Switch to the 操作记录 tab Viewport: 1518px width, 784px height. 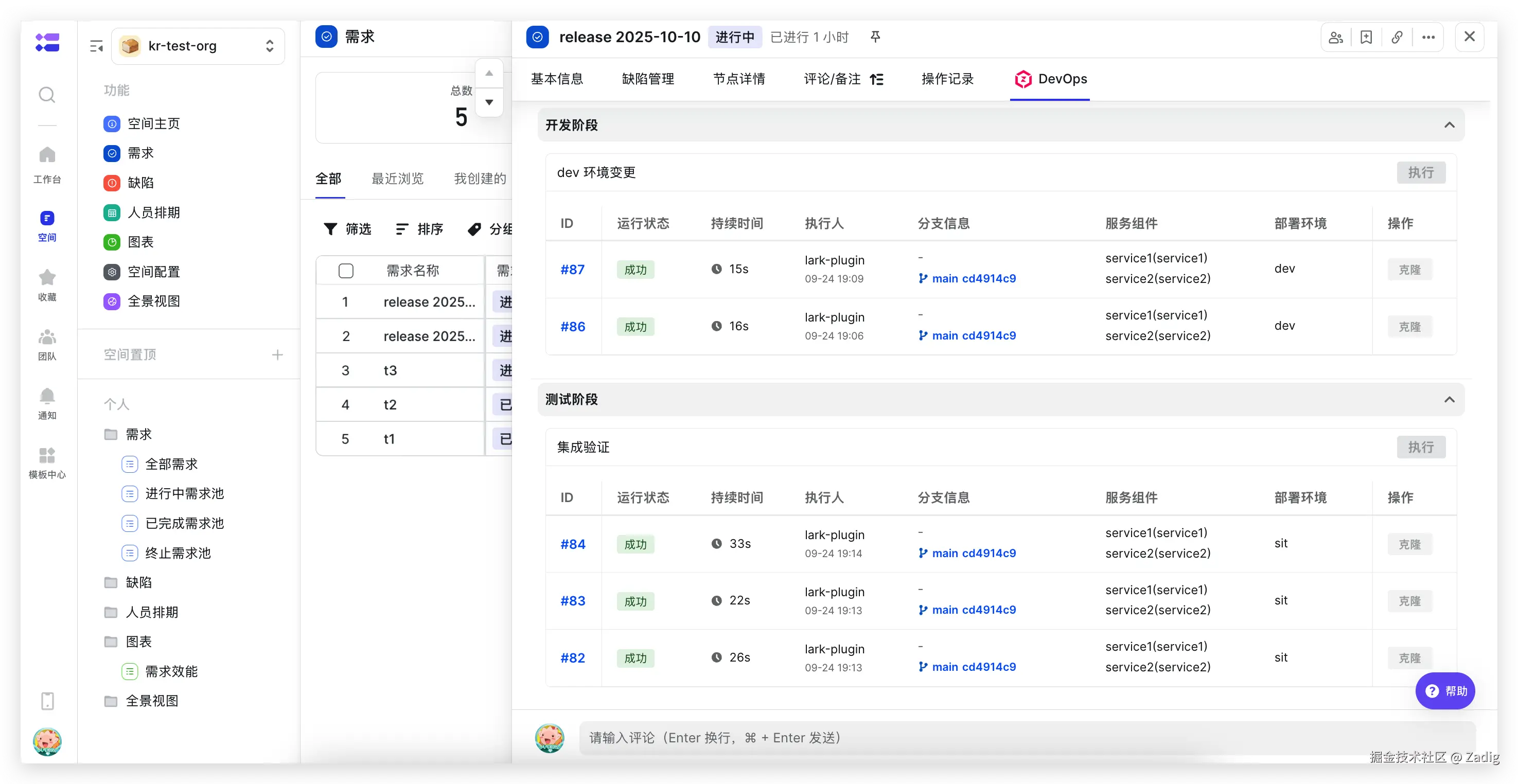947,79
